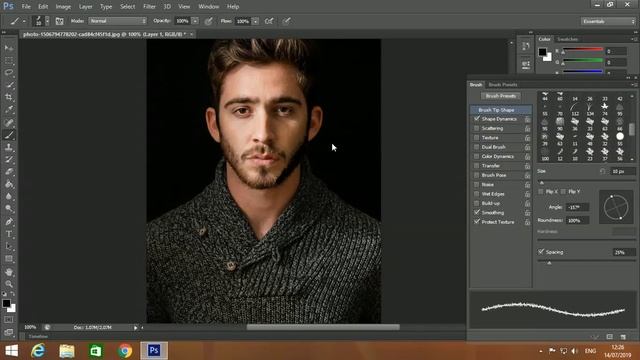Select the Eraser tool
The width and height of the screenshot is (640, 360).
[9, 171]
